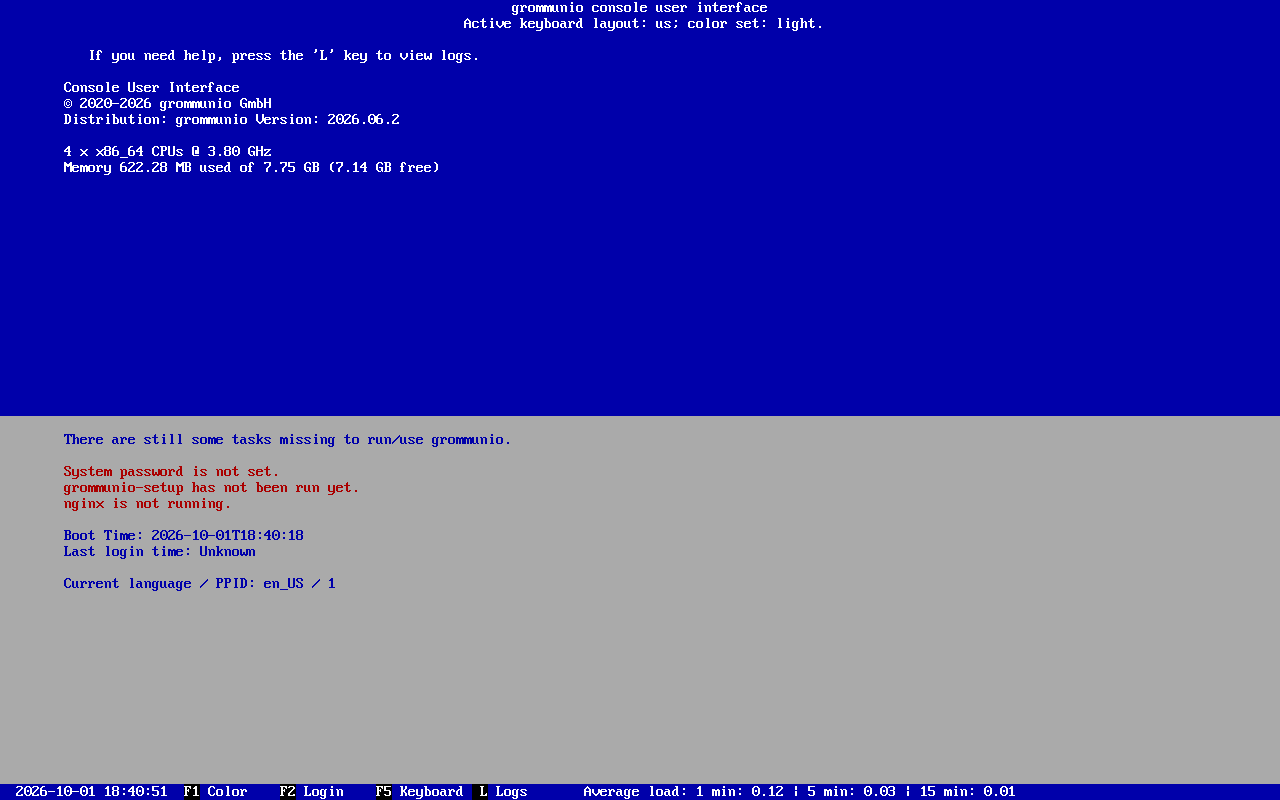This screenshot has height=800, width=1280.
Task: Click the Memory usage line
Action: 252,168
